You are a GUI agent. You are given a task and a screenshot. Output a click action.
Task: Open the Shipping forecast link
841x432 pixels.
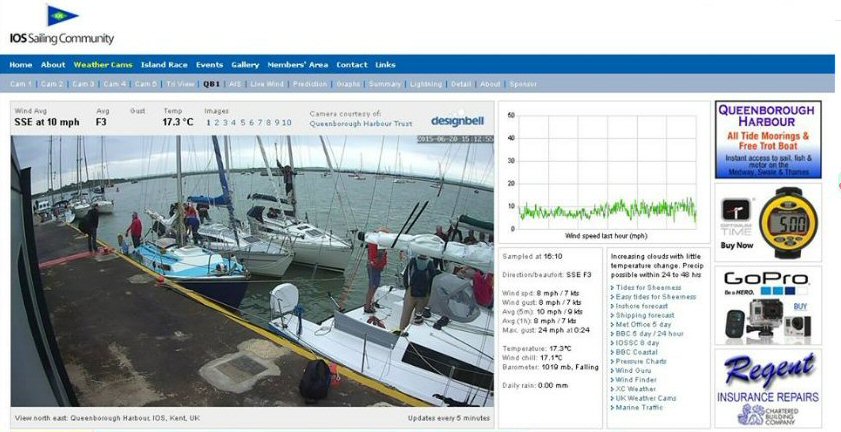(x=646, y=315)
